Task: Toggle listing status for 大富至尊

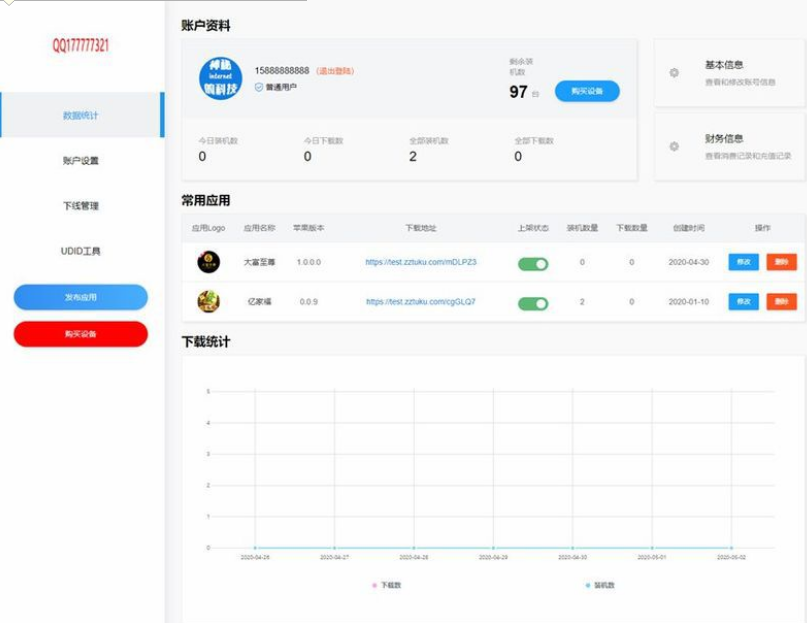Action: point(533,264)
